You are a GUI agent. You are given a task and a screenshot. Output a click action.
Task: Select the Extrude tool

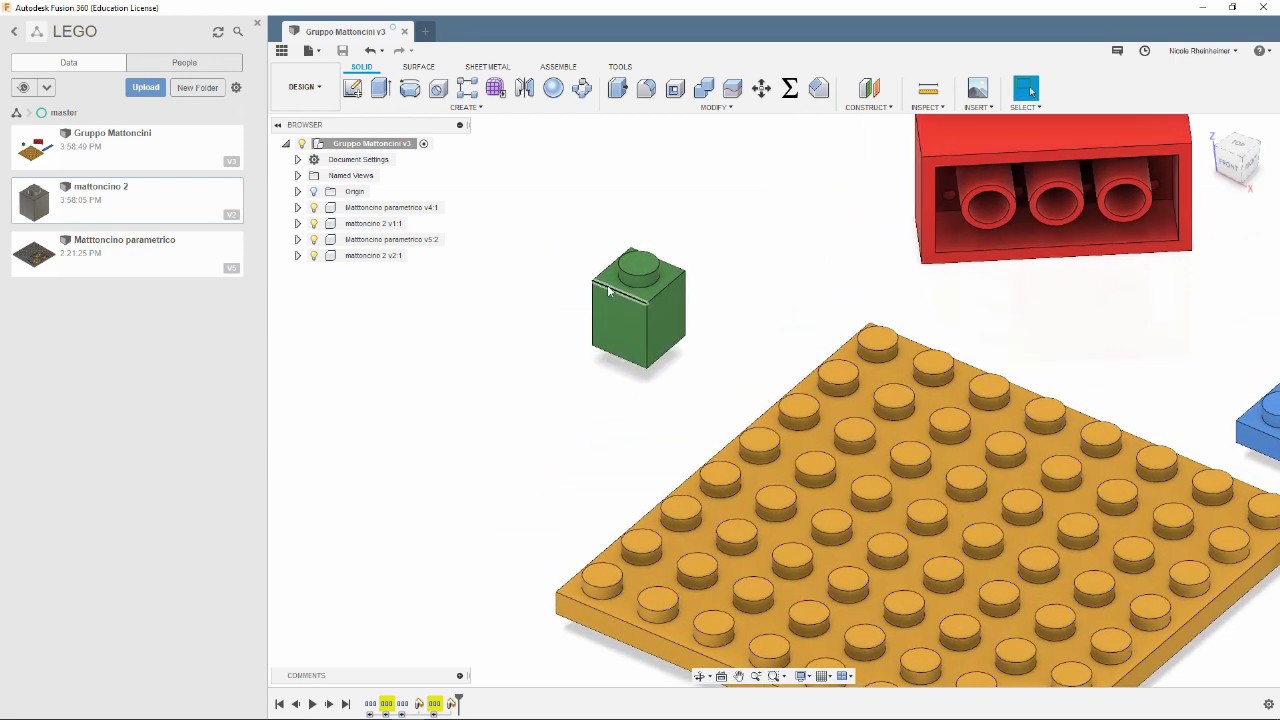(x=380, y=88)
